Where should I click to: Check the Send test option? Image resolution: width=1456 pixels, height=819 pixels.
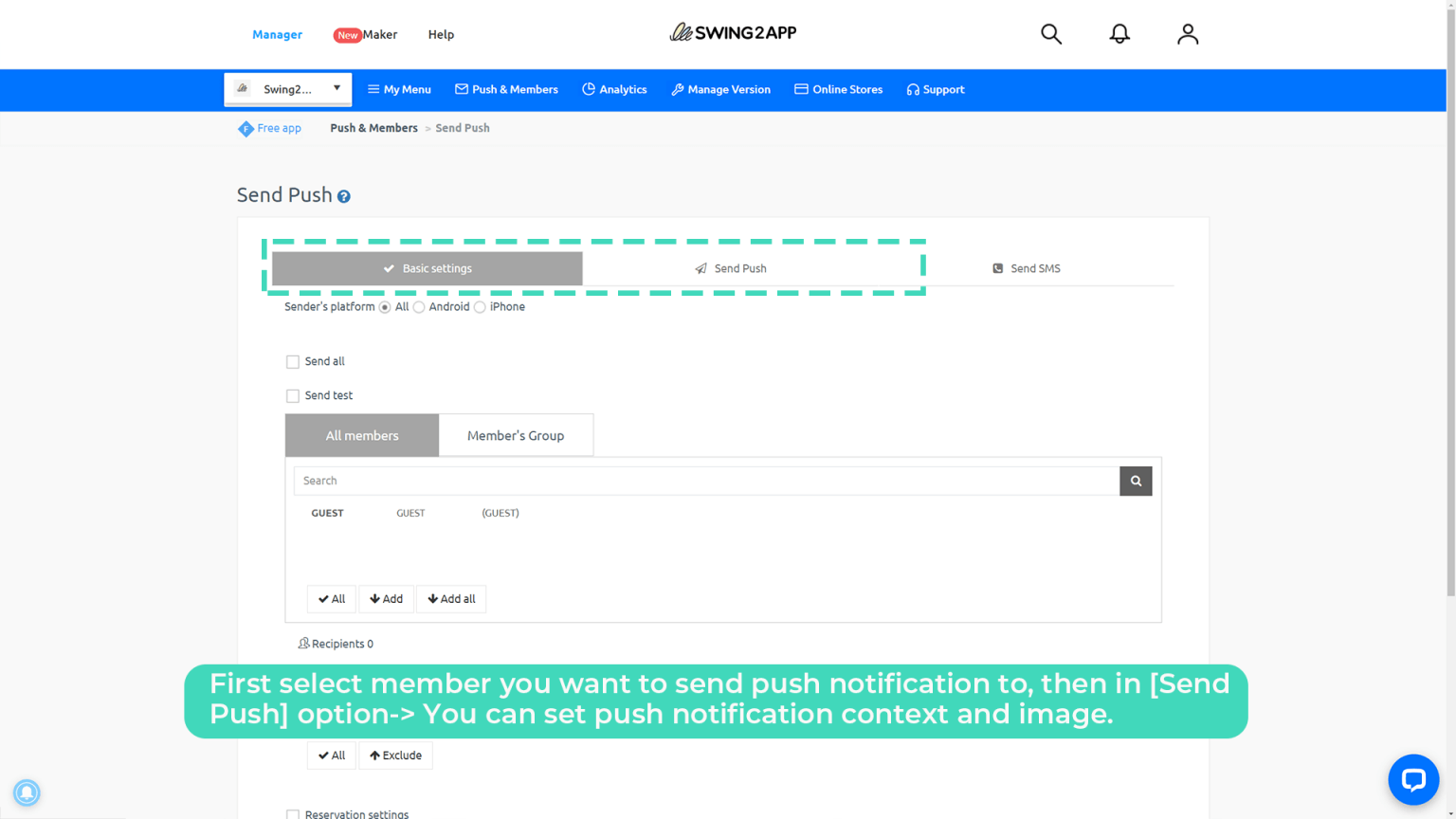(x=293, y=395)
